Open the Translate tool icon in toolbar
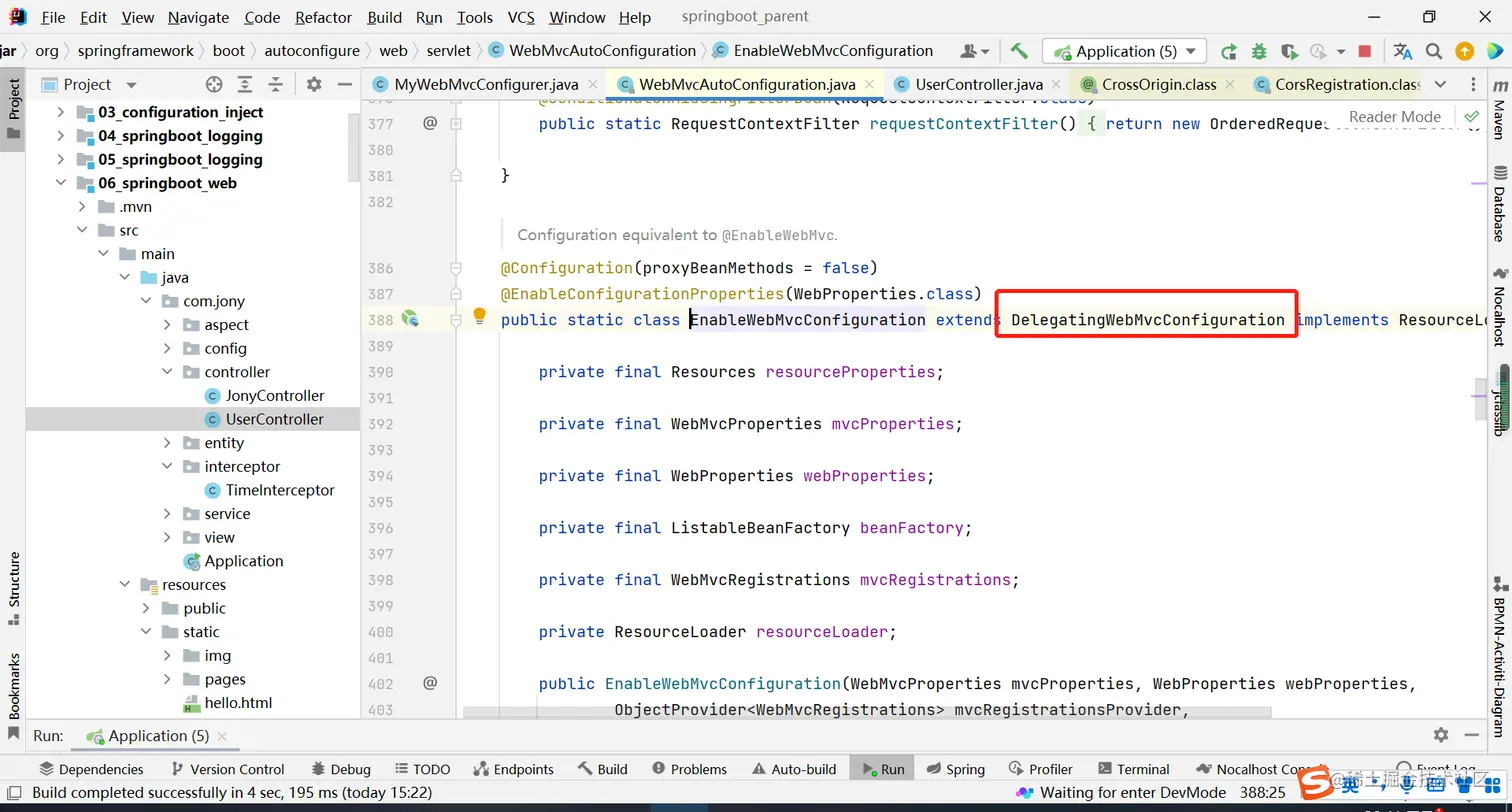Viewport: 1512px width, 812px height. [1403, 51]
